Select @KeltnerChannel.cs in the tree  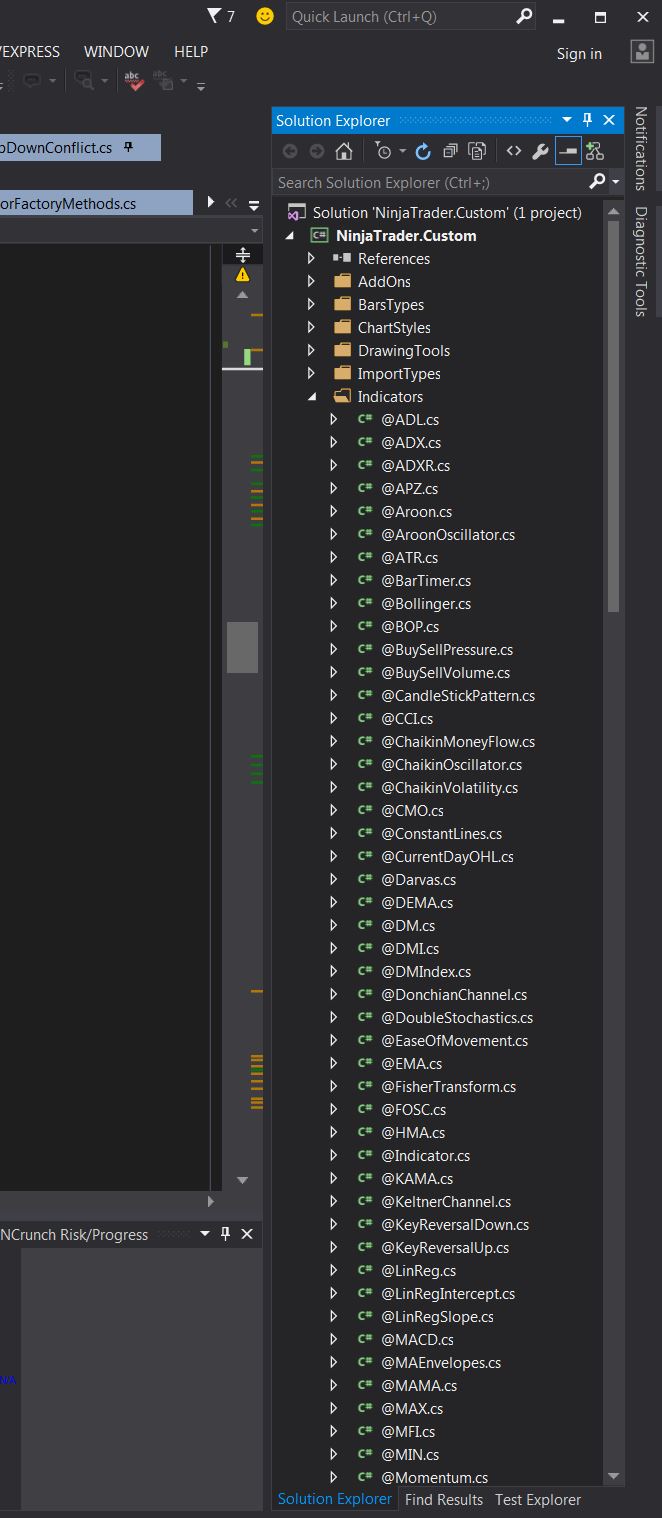446,1202
